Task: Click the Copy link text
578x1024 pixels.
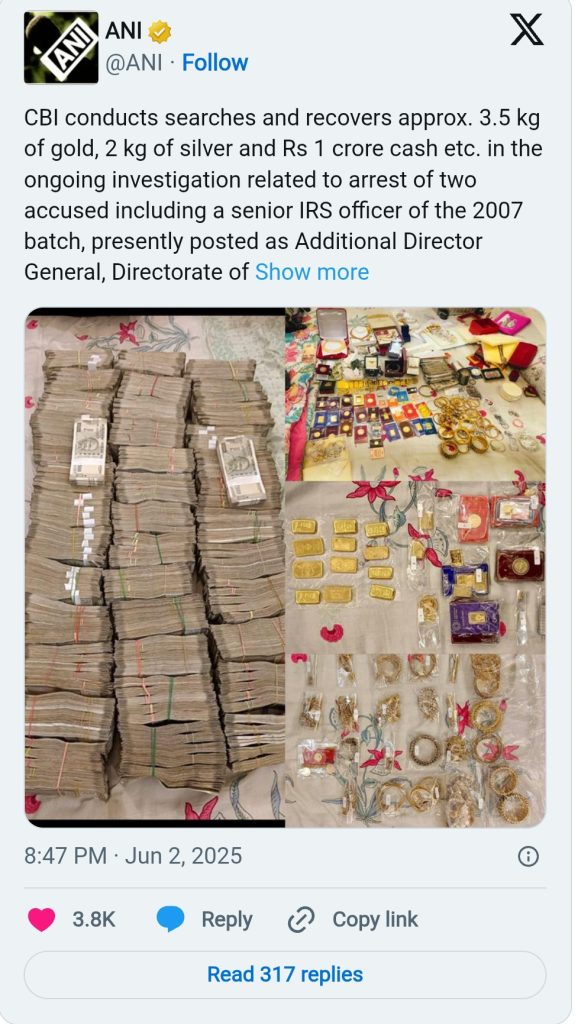Action: tap(375, 920)
